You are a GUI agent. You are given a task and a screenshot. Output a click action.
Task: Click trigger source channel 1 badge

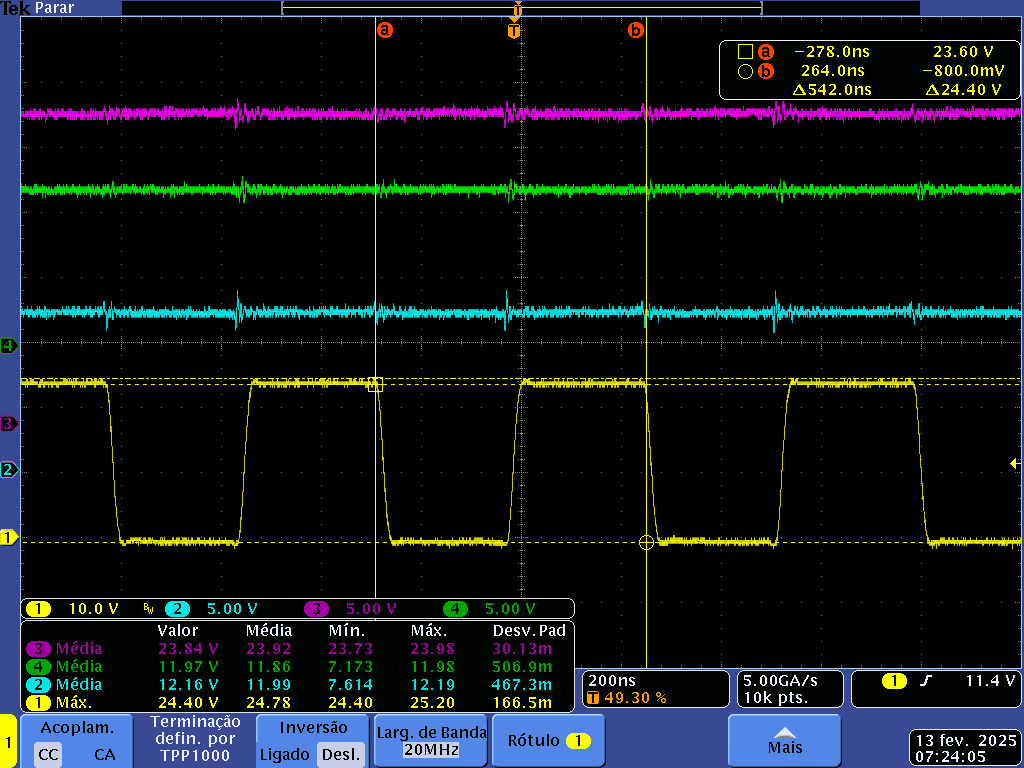(x=894, y=681)
